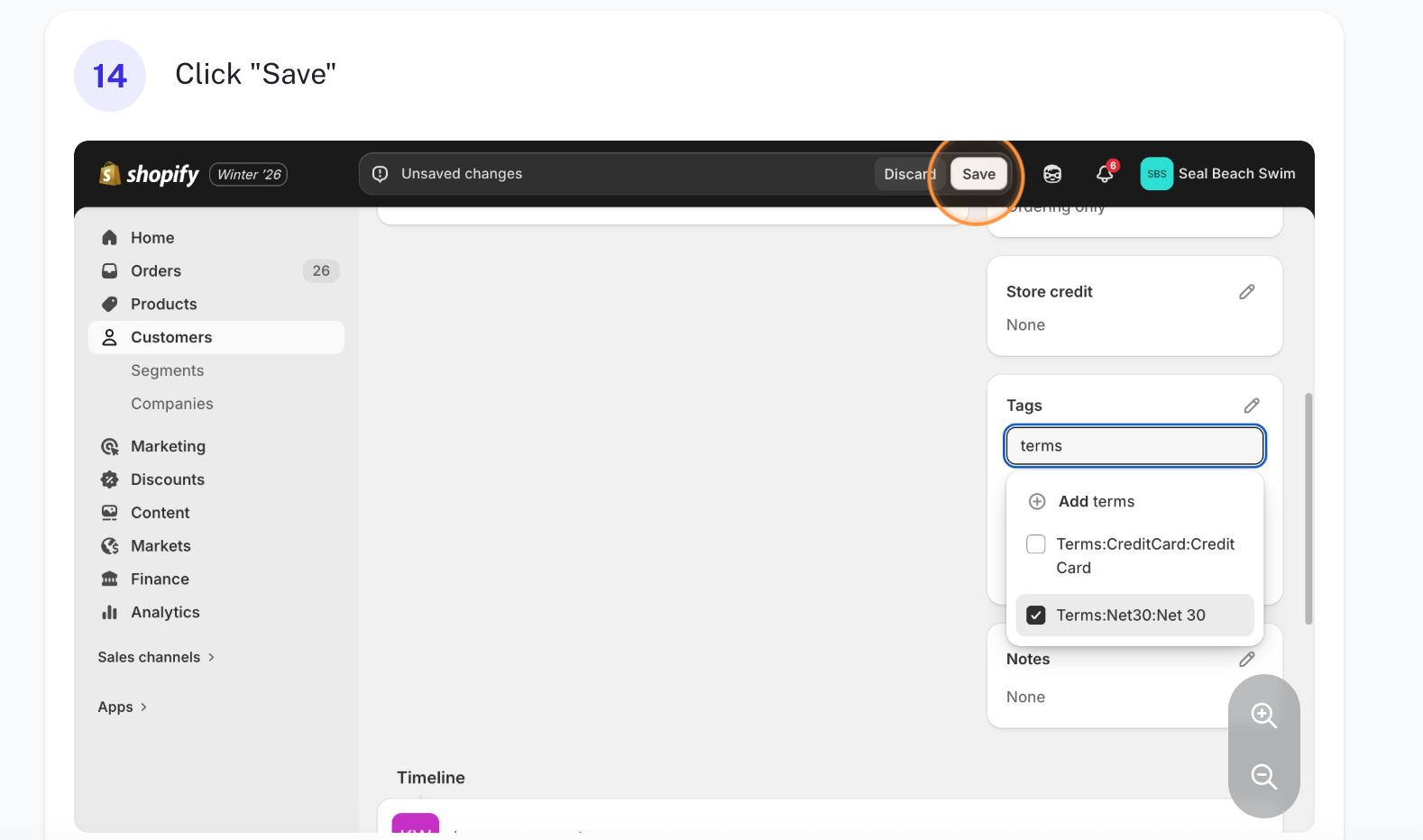Click Discard to drop unsaved changes
The image size is (1423, 840).
click(908, 174)
